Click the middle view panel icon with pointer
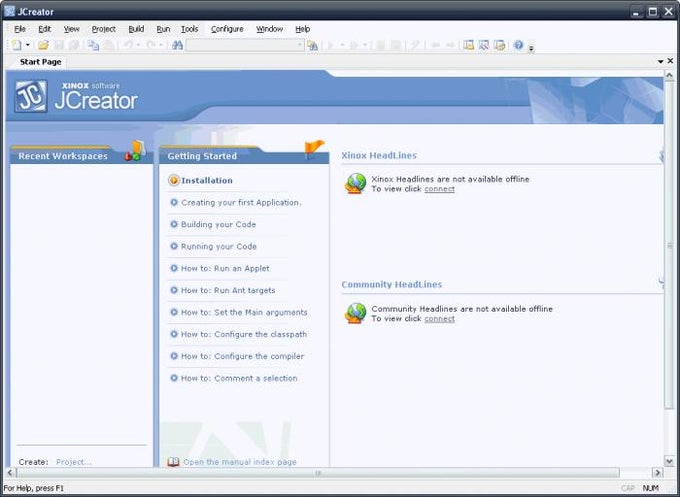The height and width of the screenshot is (497, 680). tap(484, 45)
